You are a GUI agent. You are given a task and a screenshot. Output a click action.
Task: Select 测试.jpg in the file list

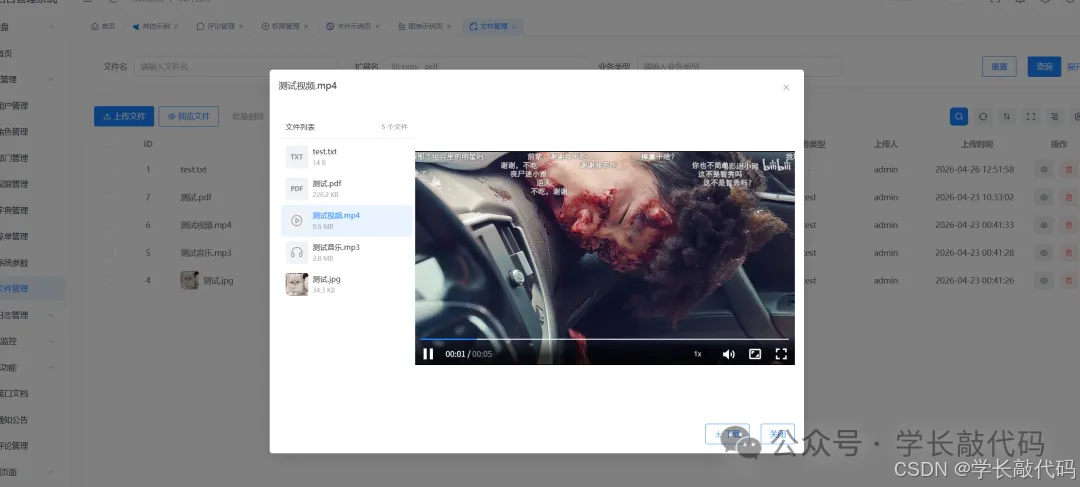tap(346, 284)
